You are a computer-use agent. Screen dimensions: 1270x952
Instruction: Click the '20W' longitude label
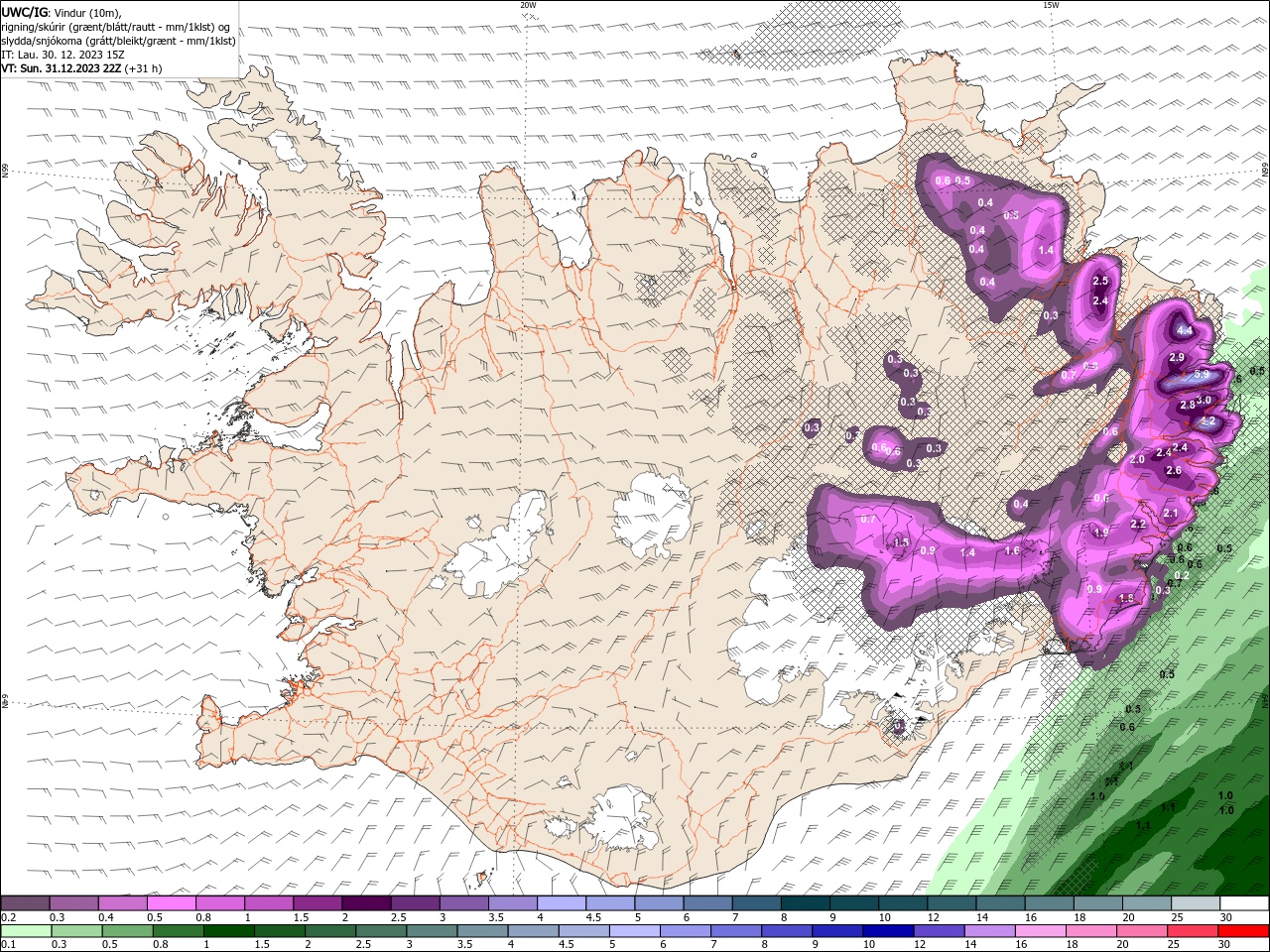click(528, 5)
